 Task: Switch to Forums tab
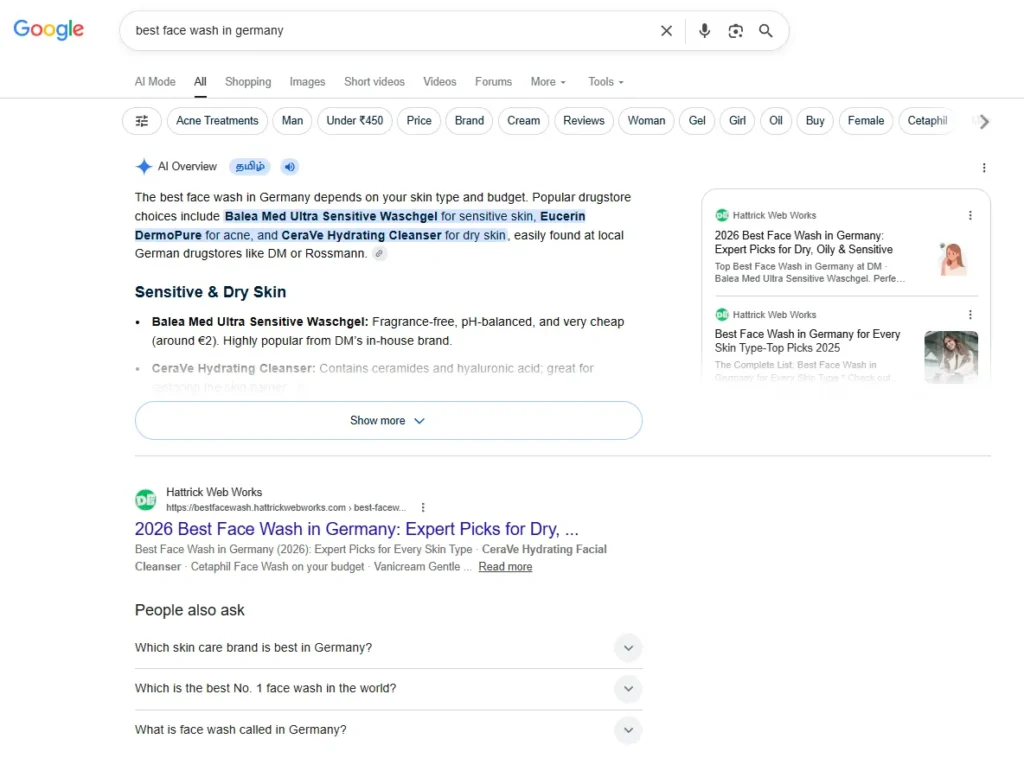pyautogui.click(x=493, y=82)
